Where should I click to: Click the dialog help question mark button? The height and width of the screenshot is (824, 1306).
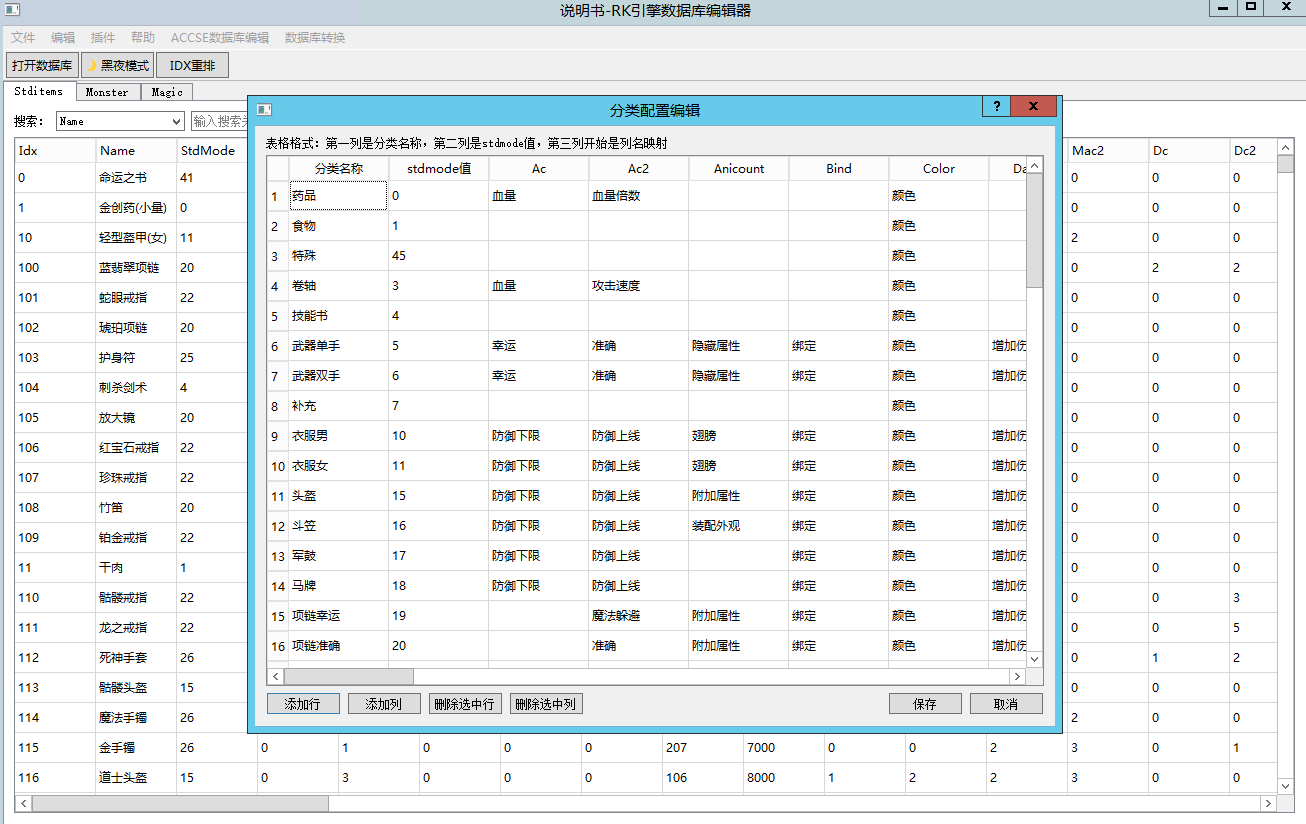coord(996,107)
